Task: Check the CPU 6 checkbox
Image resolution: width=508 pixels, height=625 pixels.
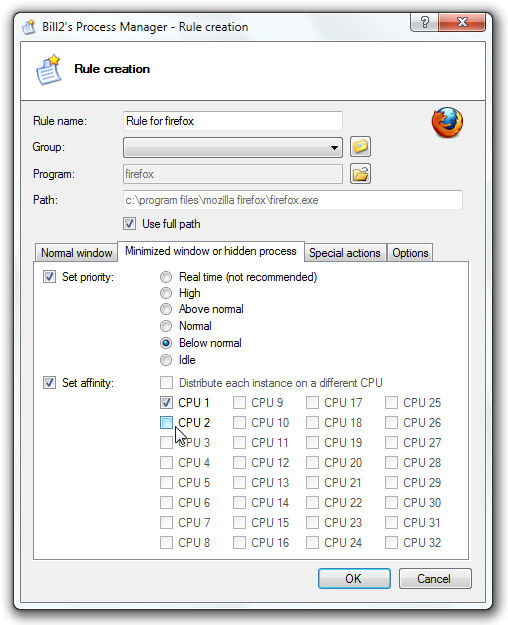Action: pos(166,503)
